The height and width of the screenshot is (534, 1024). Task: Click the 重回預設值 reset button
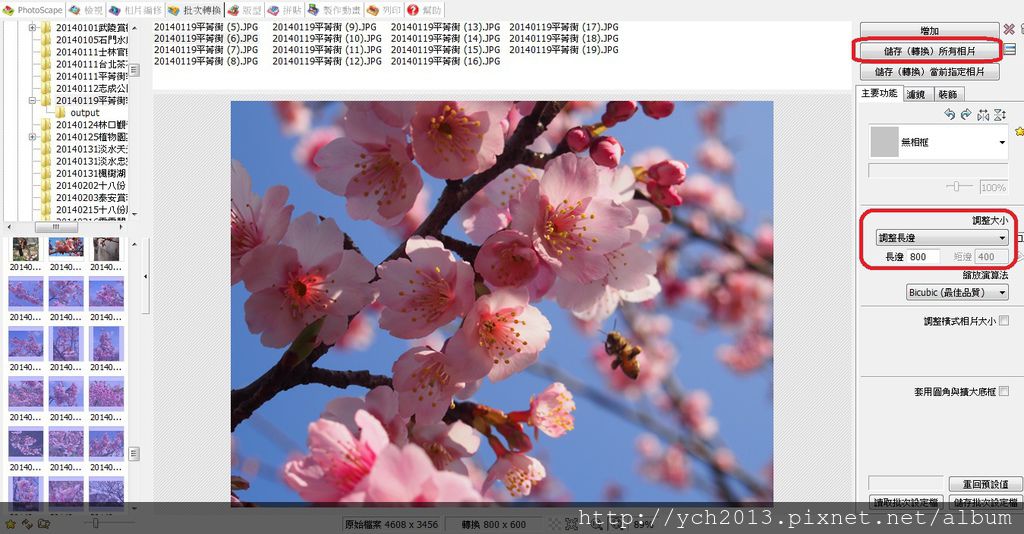pos(985,484)
